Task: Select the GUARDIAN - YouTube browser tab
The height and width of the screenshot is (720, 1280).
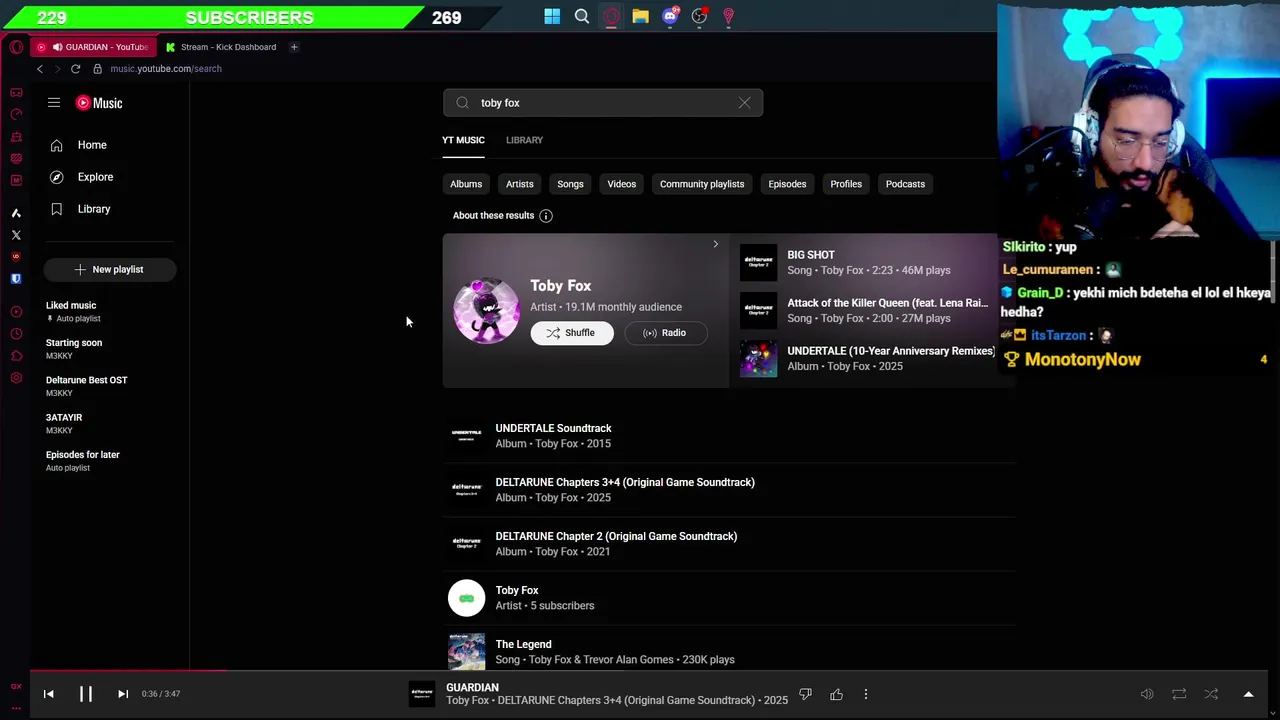Action: 94,47
